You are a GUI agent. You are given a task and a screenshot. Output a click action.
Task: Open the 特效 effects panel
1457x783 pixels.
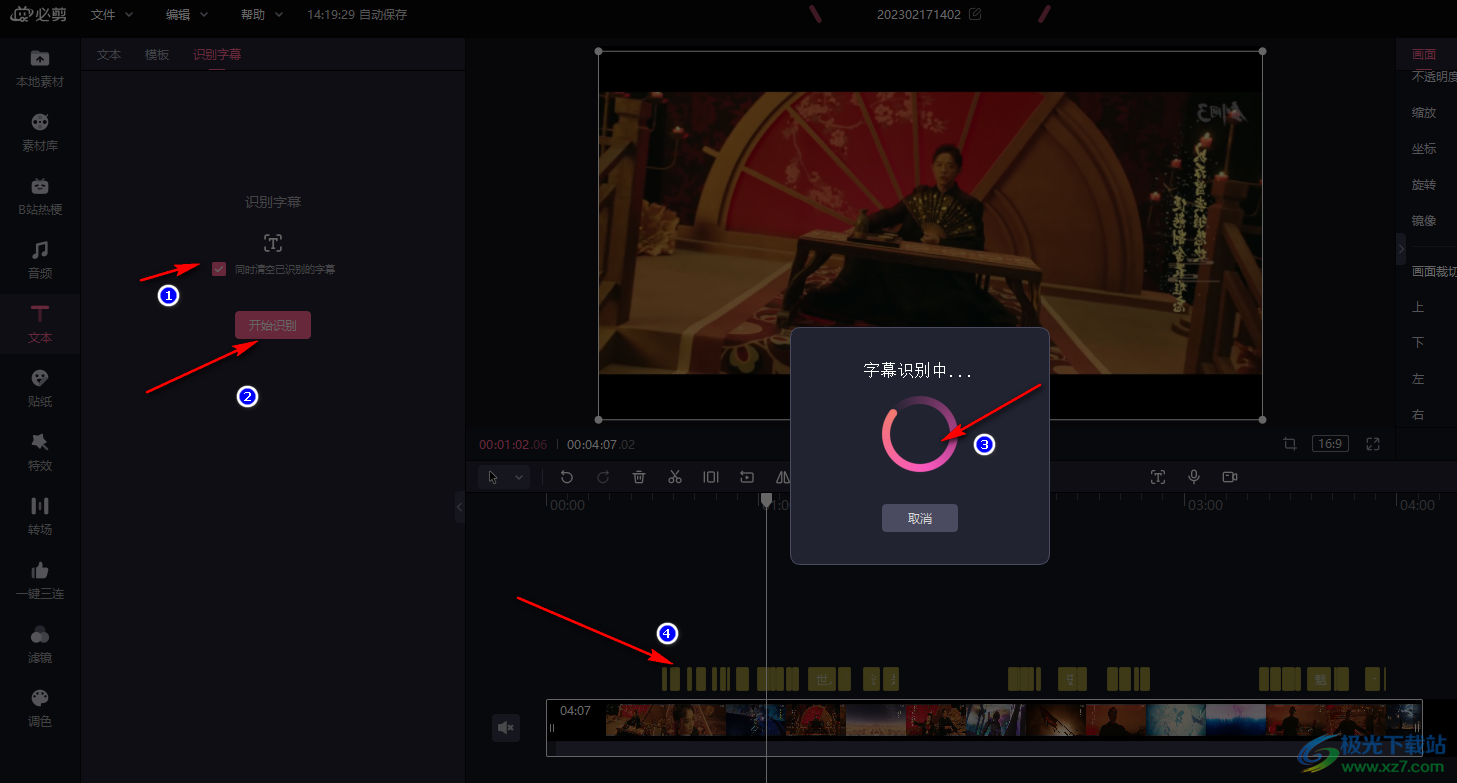pyautogui.click(x=40, y=452)
